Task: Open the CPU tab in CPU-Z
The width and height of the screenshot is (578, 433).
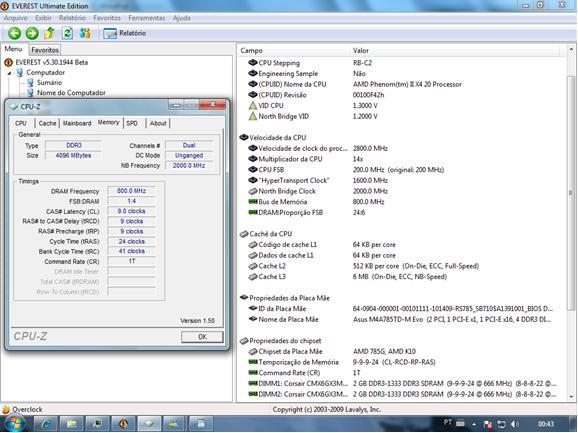Action: [x=21, y=123]
